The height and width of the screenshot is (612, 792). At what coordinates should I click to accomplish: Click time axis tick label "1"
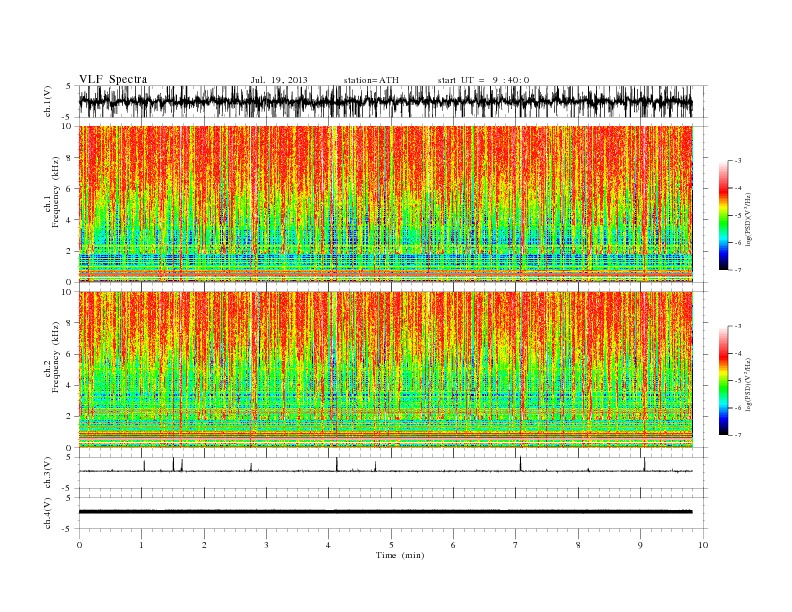tap(141, 545)
